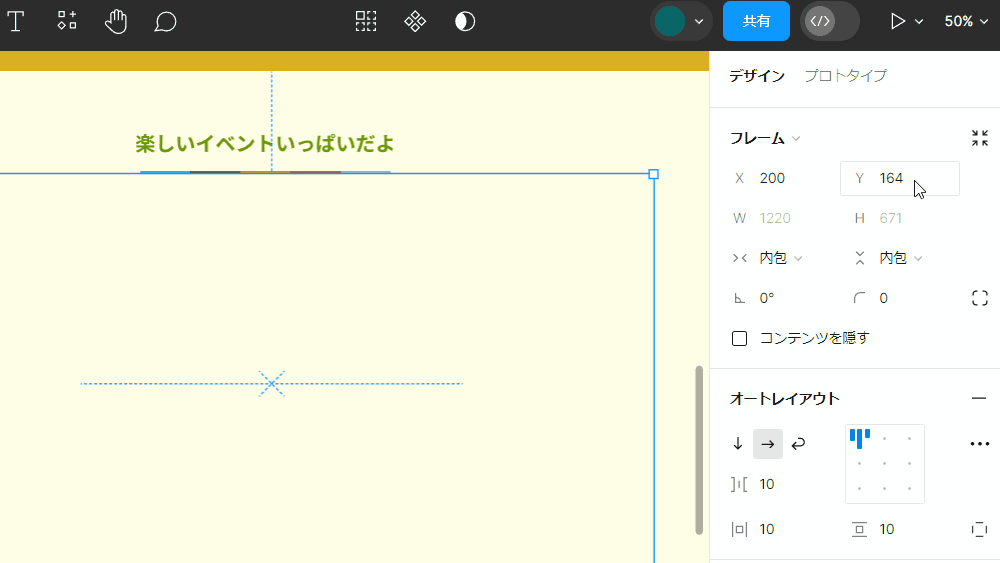The image size is (1000, 563).
Task: Click the individual padding icon
Action: (980, 529)
